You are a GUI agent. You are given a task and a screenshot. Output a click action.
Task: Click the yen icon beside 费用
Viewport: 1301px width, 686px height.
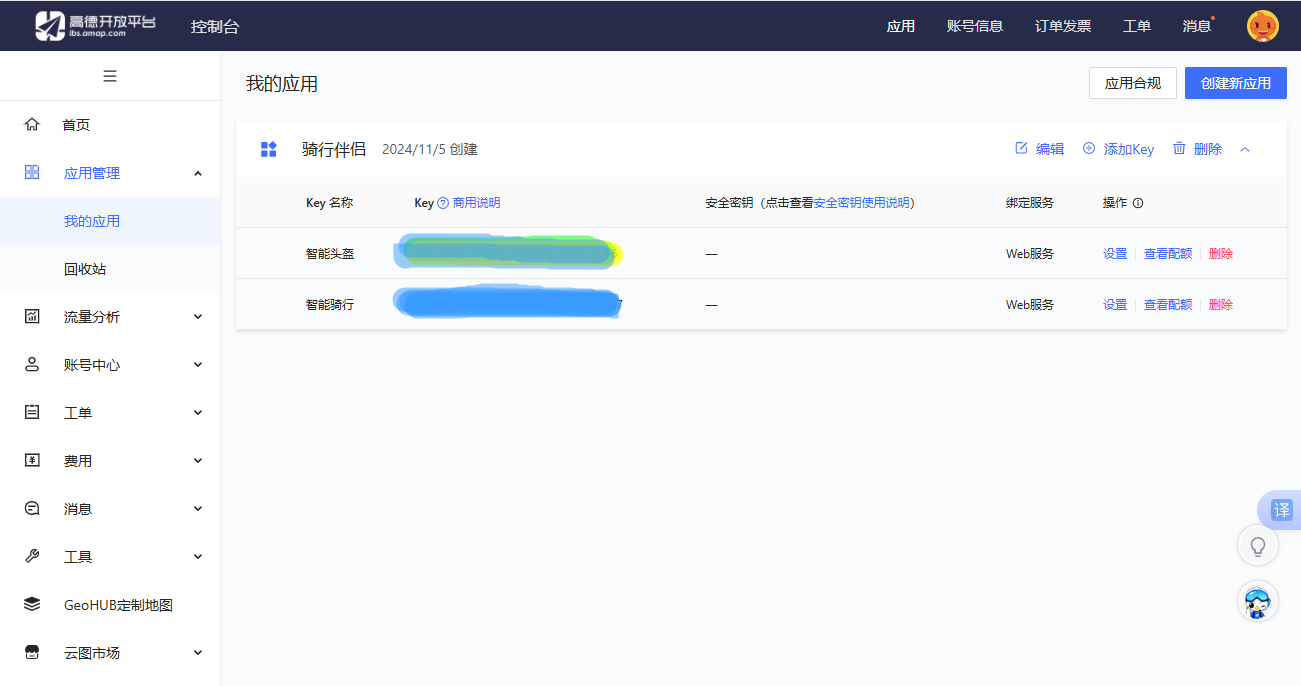click(32, 460)
